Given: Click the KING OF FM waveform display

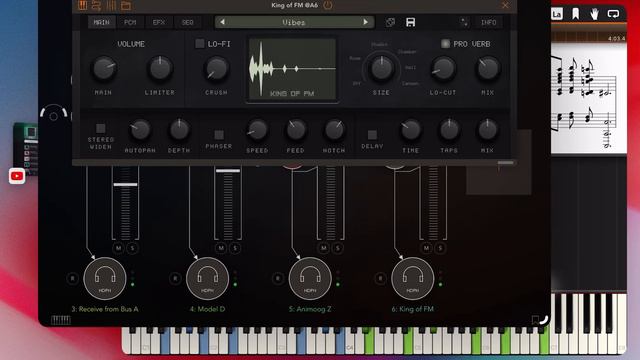Looking at the screenshot, I should 293,69.
